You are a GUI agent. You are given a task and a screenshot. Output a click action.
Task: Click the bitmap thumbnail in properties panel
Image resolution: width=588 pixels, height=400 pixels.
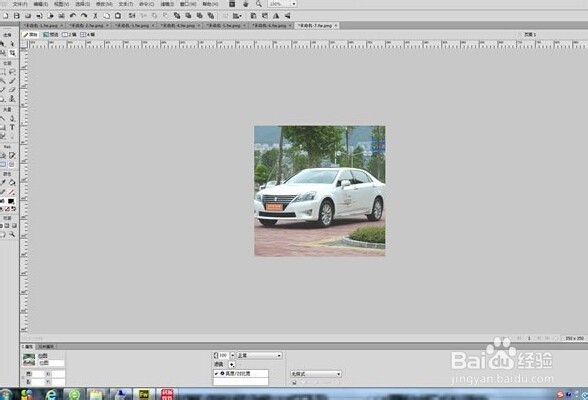point(29,360)
